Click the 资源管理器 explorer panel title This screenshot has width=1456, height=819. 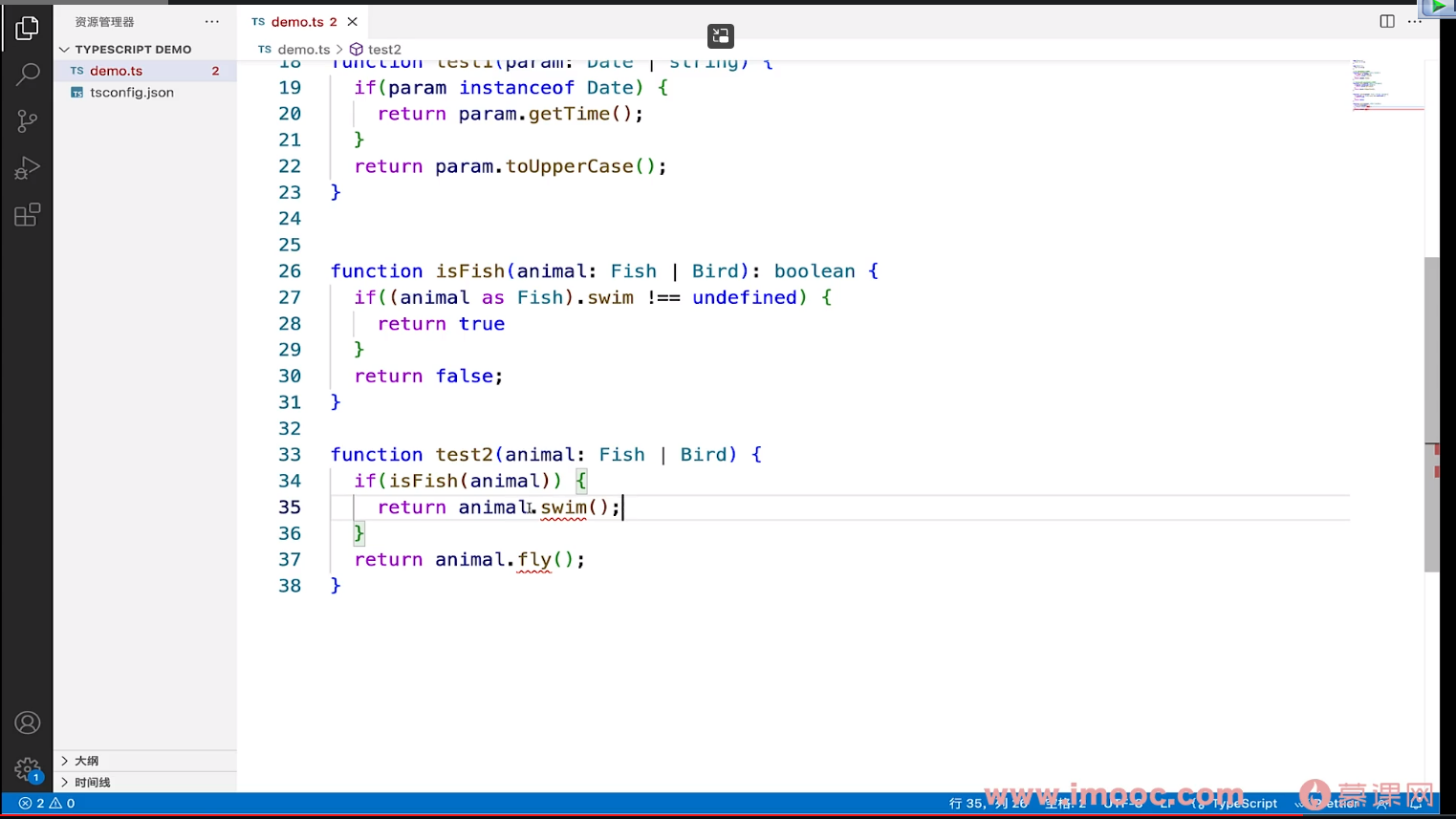click(x=104, y=21)
